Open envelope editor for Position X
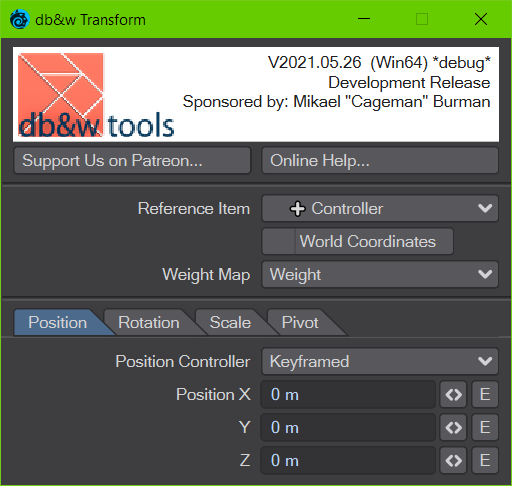The width and height of the screenshot is (512, 486). click(x=485, y=395)
